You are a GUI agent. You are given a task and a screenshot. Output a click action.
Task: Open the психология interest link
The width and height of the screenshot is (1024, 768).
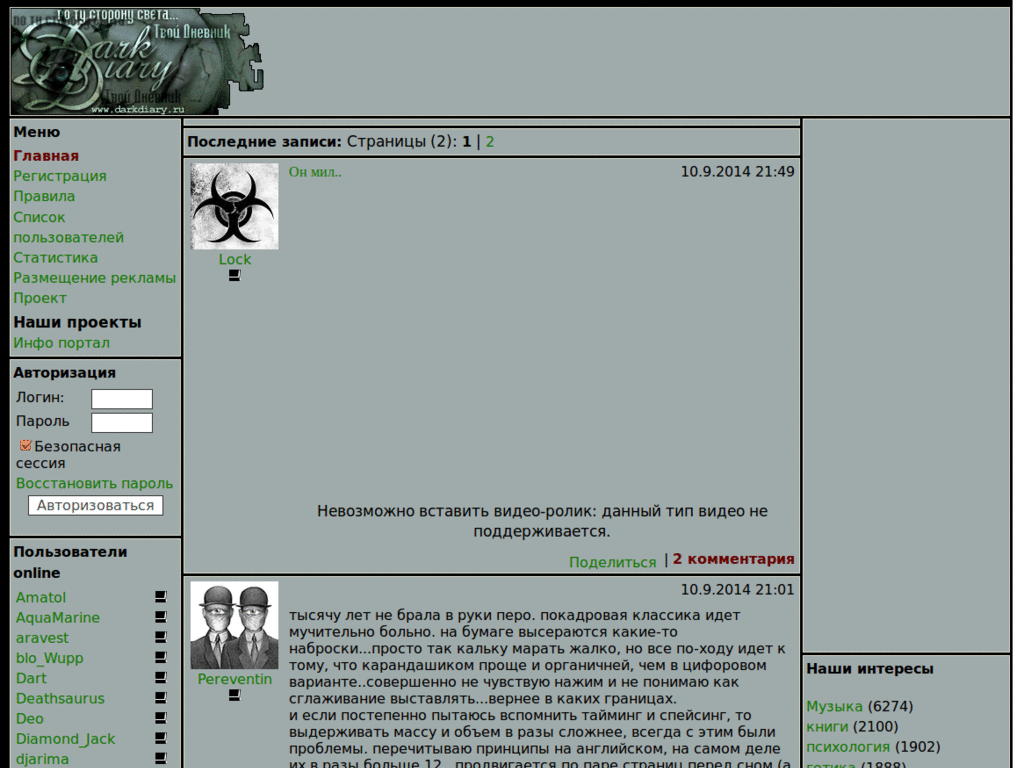[x=848, y=747]
